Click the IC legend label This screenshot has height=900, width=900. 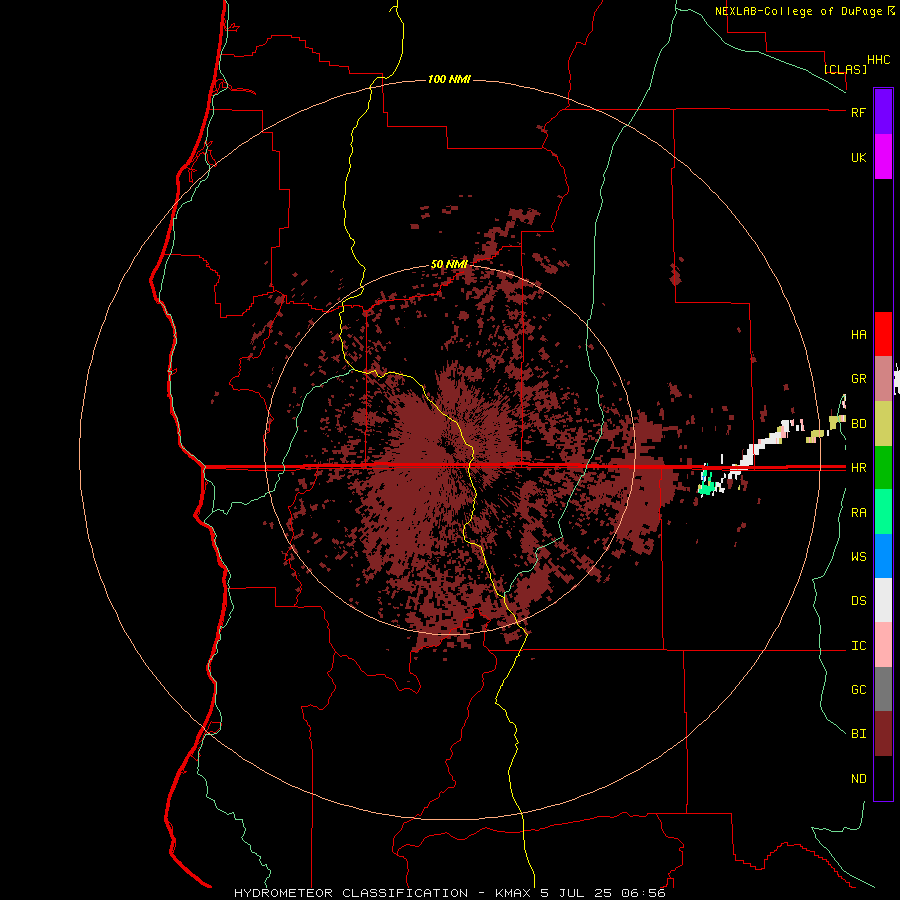pyautogui.click(x=858, y=645)
